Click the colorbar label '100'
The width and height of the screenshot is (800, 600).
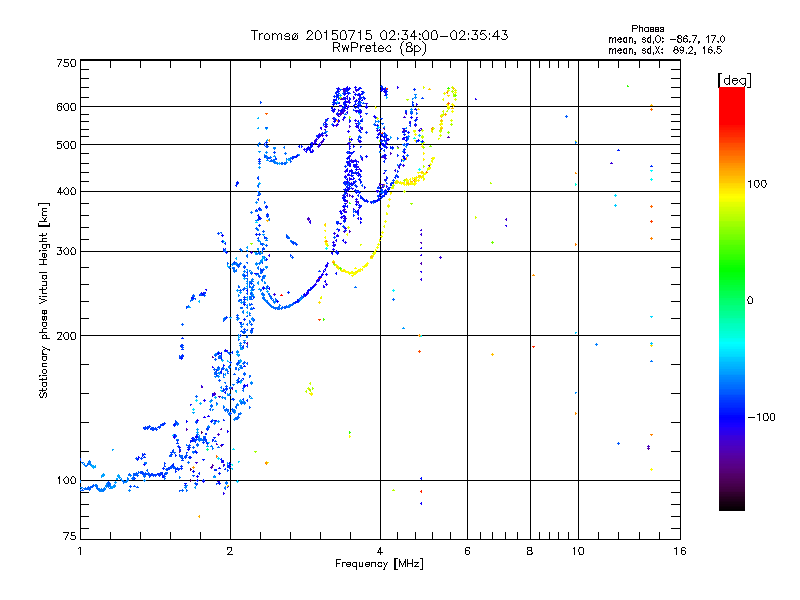[757, 184]
